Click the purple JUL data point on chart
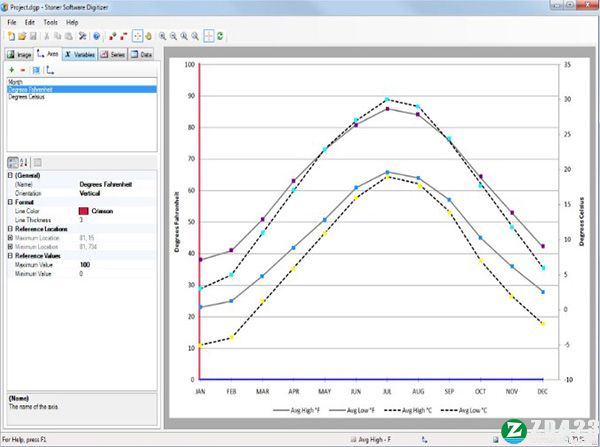Image resolution: width=600 pixels, height=447 pixels. tap(387, 109)
